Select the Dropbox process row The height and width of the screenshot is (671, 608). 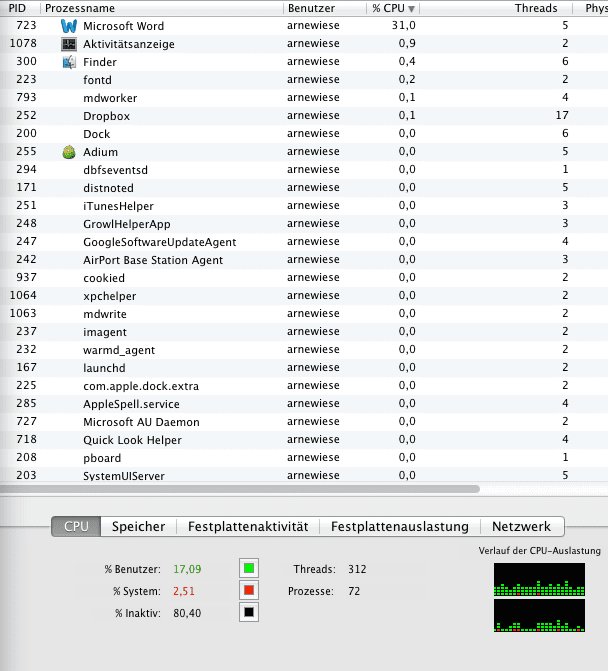click(x=304, y=116)
